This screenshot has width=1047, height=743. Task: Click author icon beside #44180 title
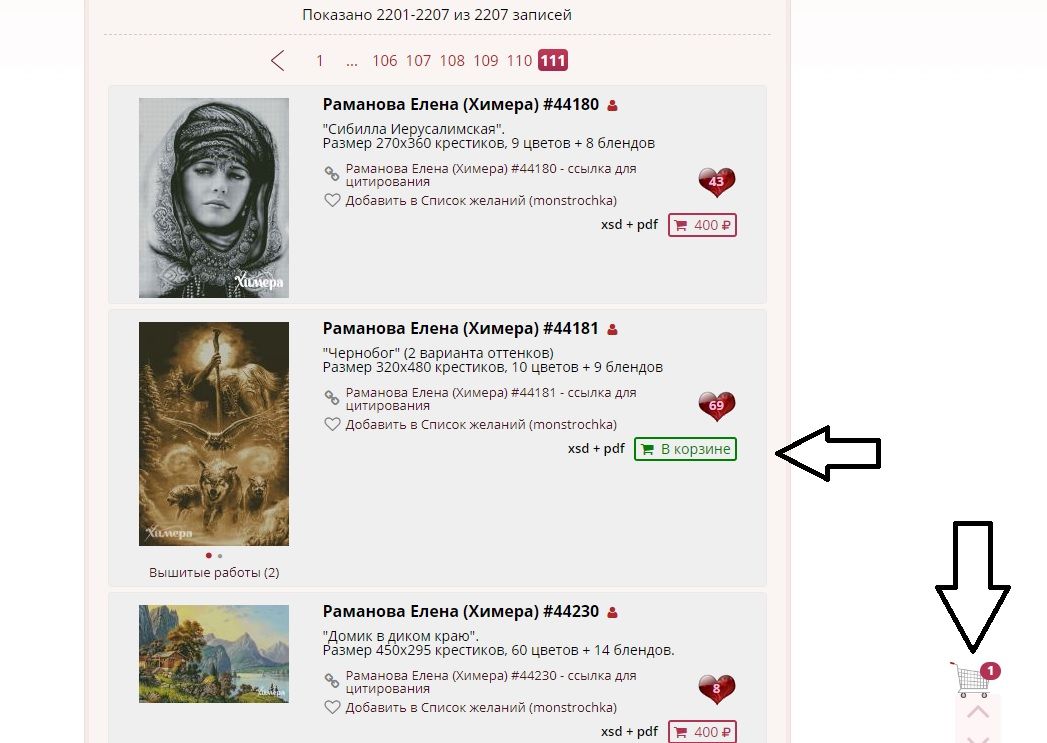(x=612, y=105)
